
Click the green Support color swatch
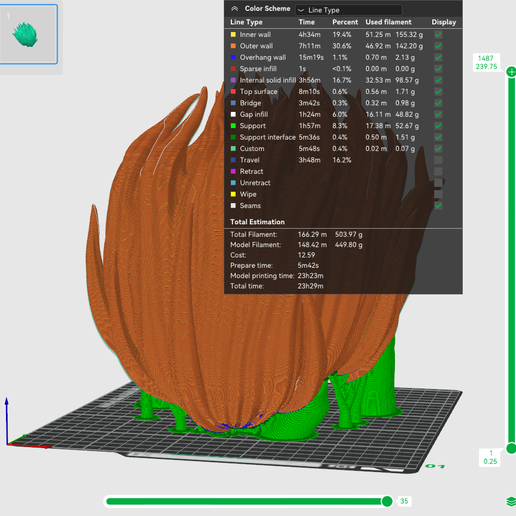tap(233, 126)
